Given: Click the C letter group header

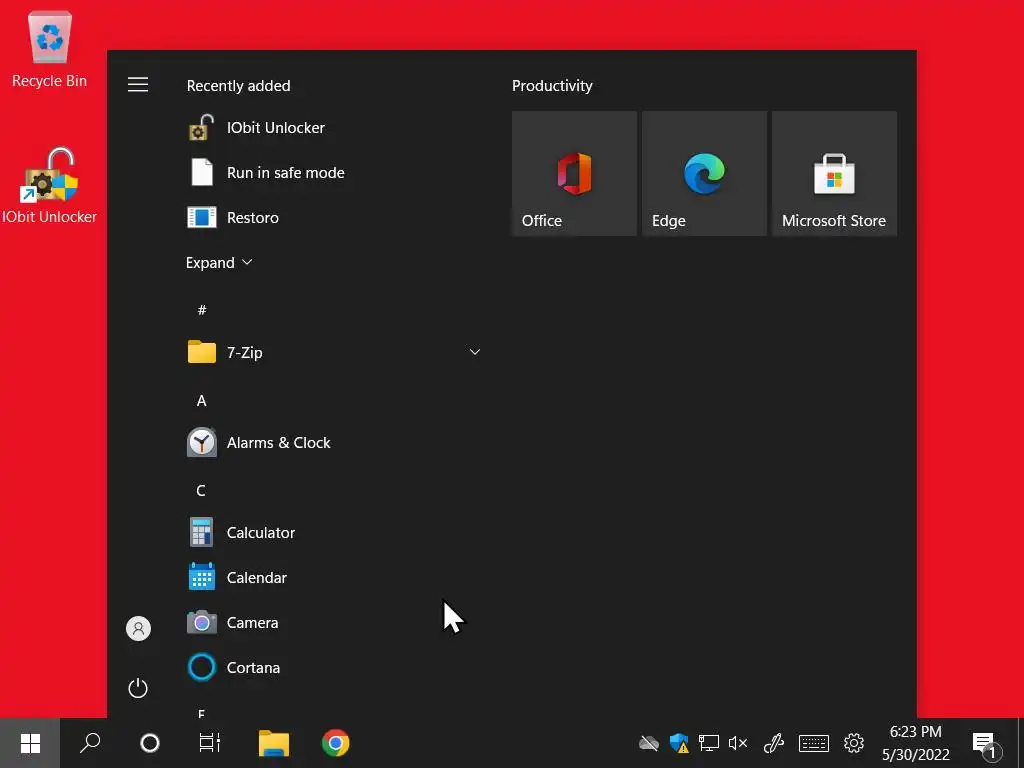Looking at the screenshot, I should (x=201, y=490).
